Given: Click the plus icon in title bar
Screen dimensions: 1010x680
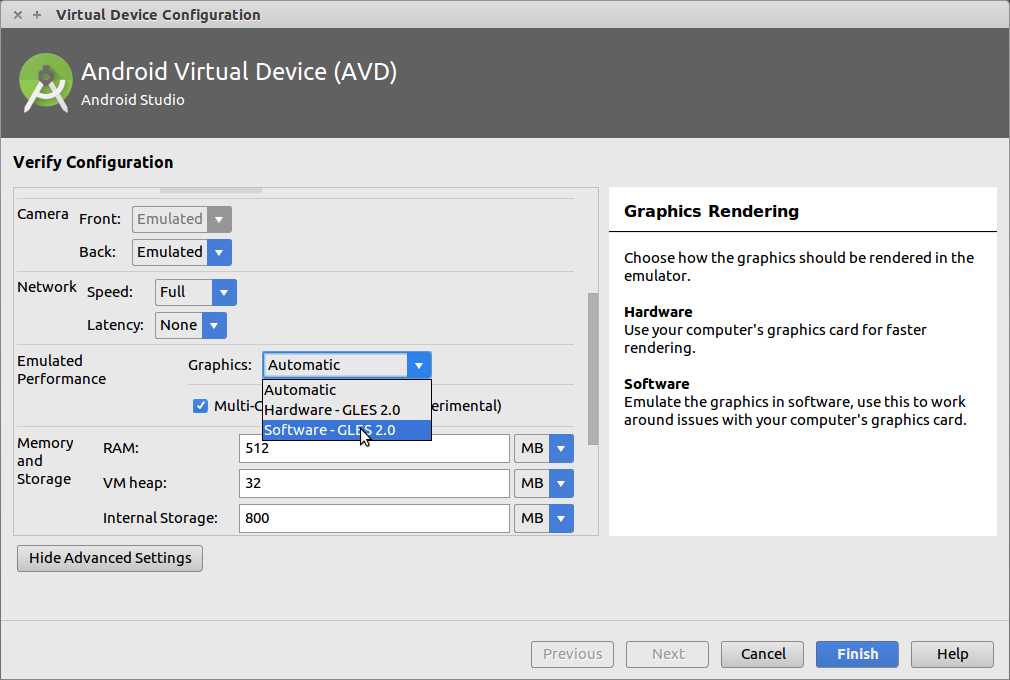Looking at the screenshot, I should coord(37,15).
